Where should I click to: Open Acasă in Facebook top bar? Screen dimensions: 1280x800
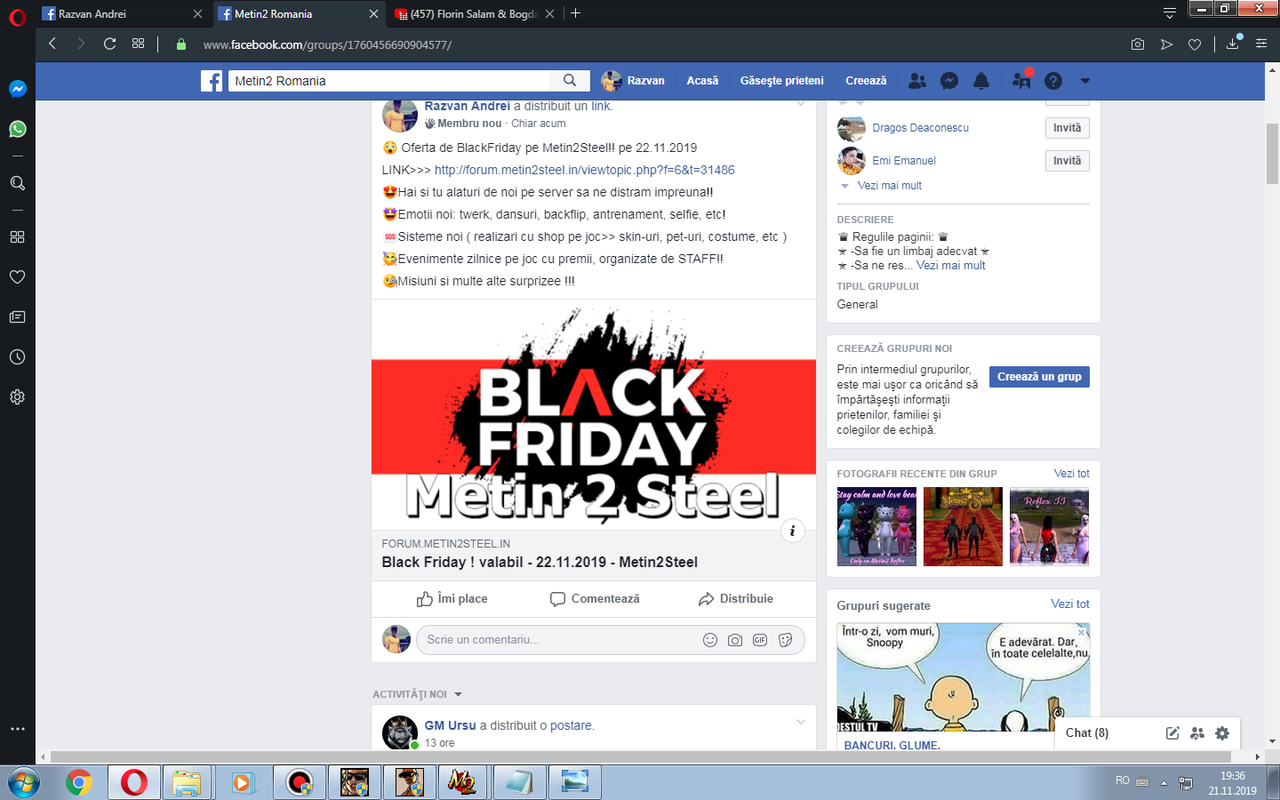click(x=702, y=81)
